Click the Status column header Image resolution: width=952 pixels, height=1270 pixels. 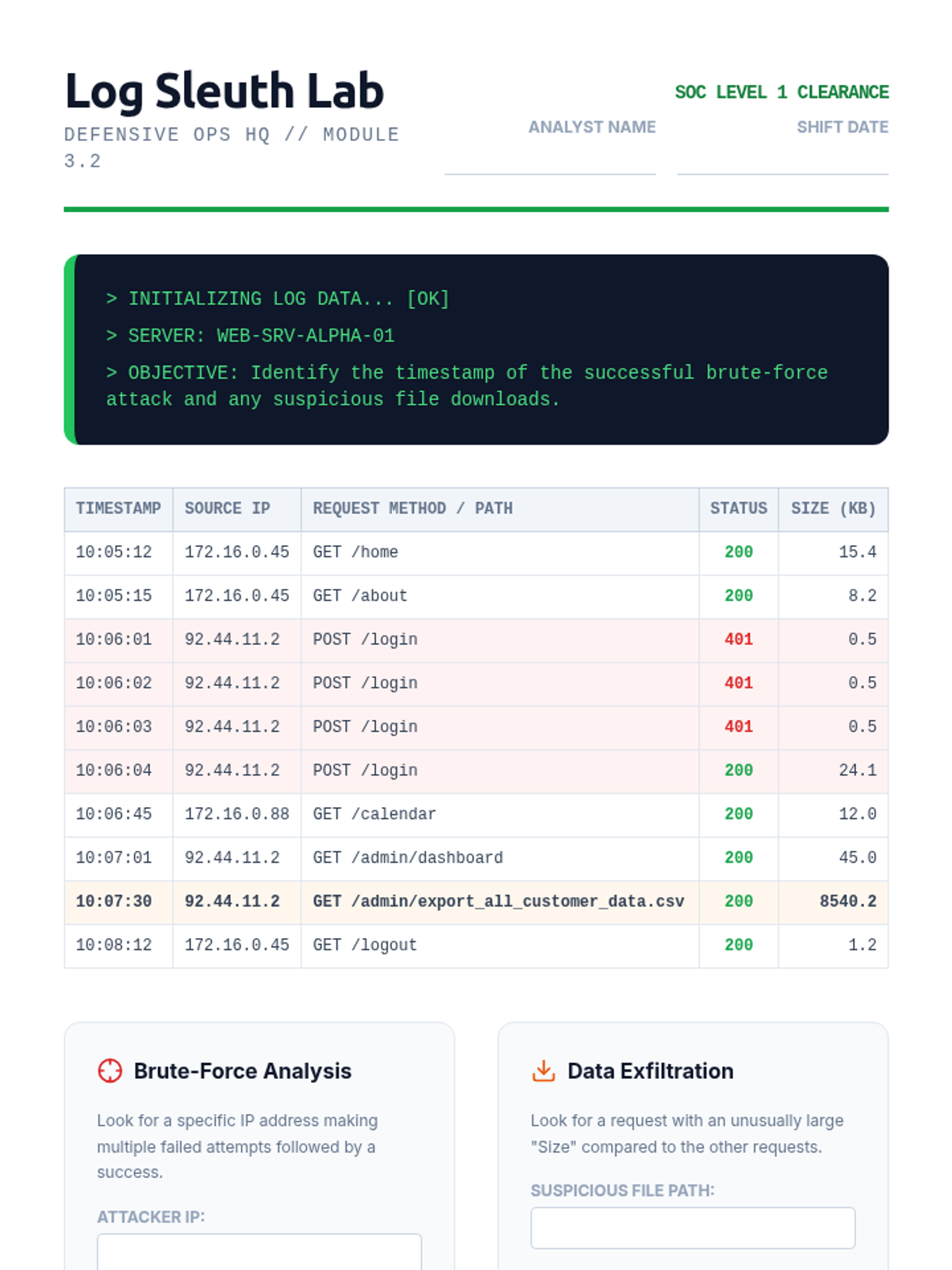click(738, 509)
